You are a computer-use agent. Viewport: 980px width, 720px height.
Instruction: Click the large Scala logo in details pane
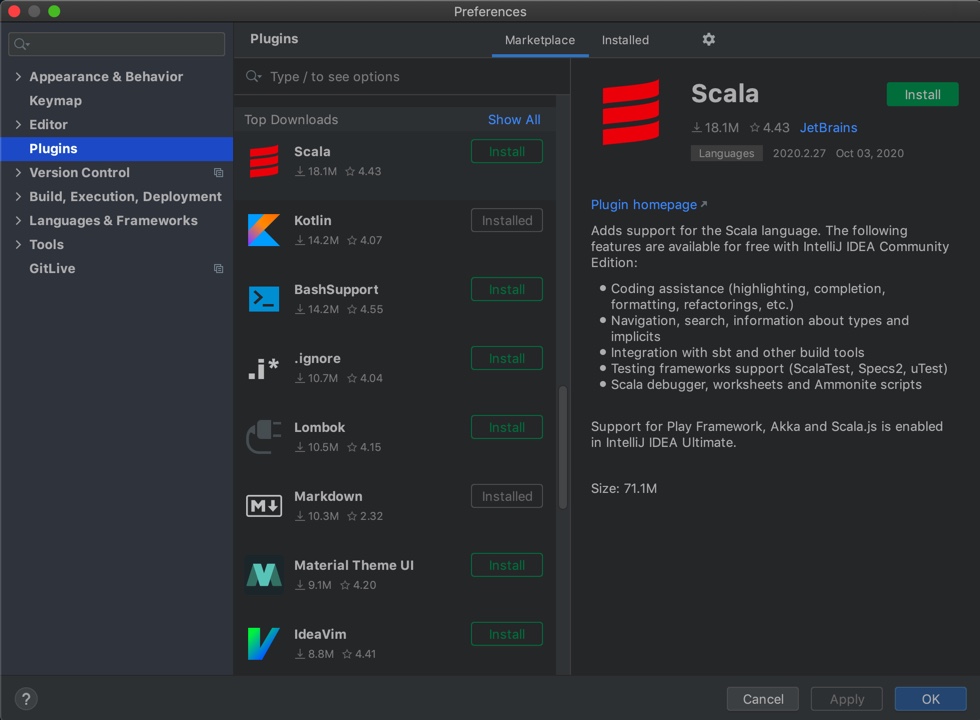point(631,112)
